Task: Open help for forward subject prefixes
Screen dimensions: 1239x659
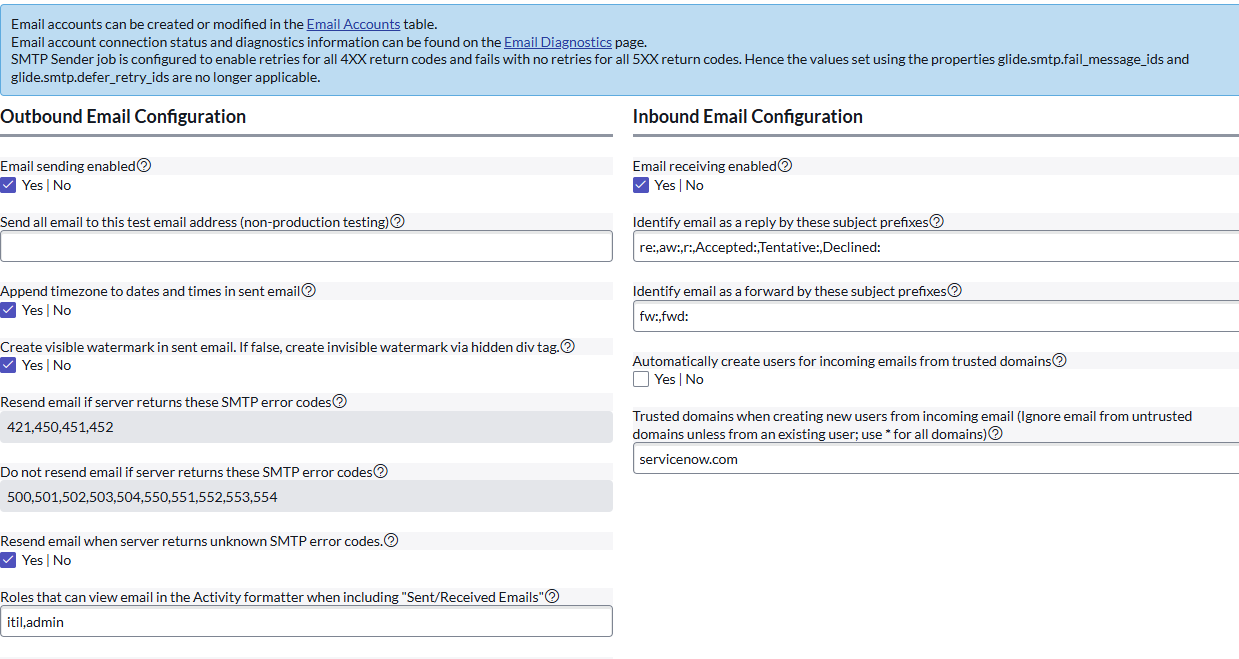Action: [955, 291]
